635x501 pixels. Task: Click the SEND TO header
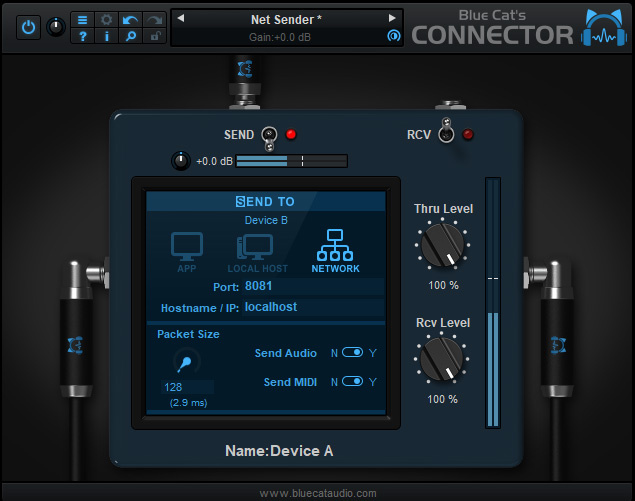coord(265,201)
